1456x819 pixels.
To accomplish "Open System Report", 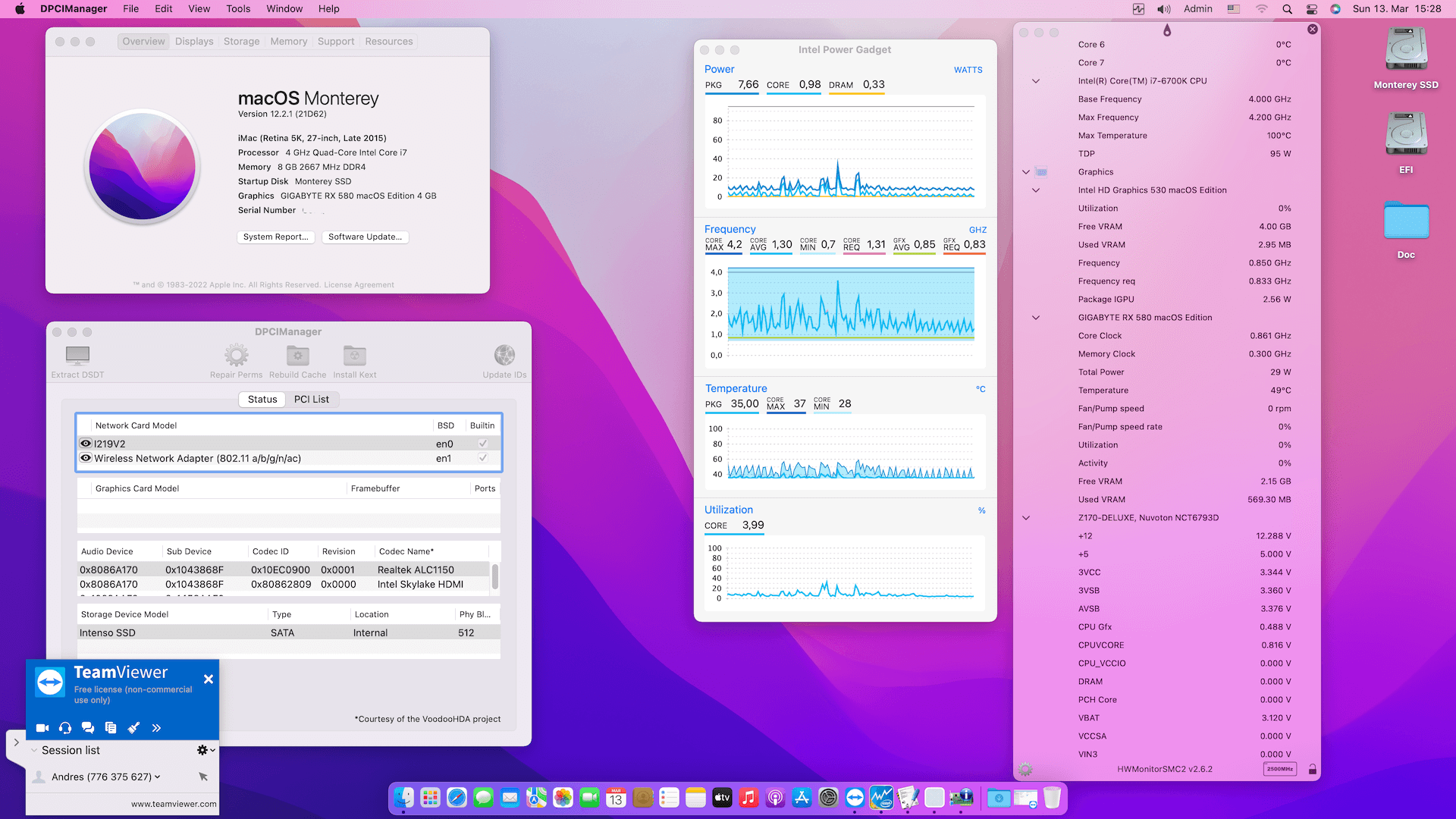I will coord(275,237).
